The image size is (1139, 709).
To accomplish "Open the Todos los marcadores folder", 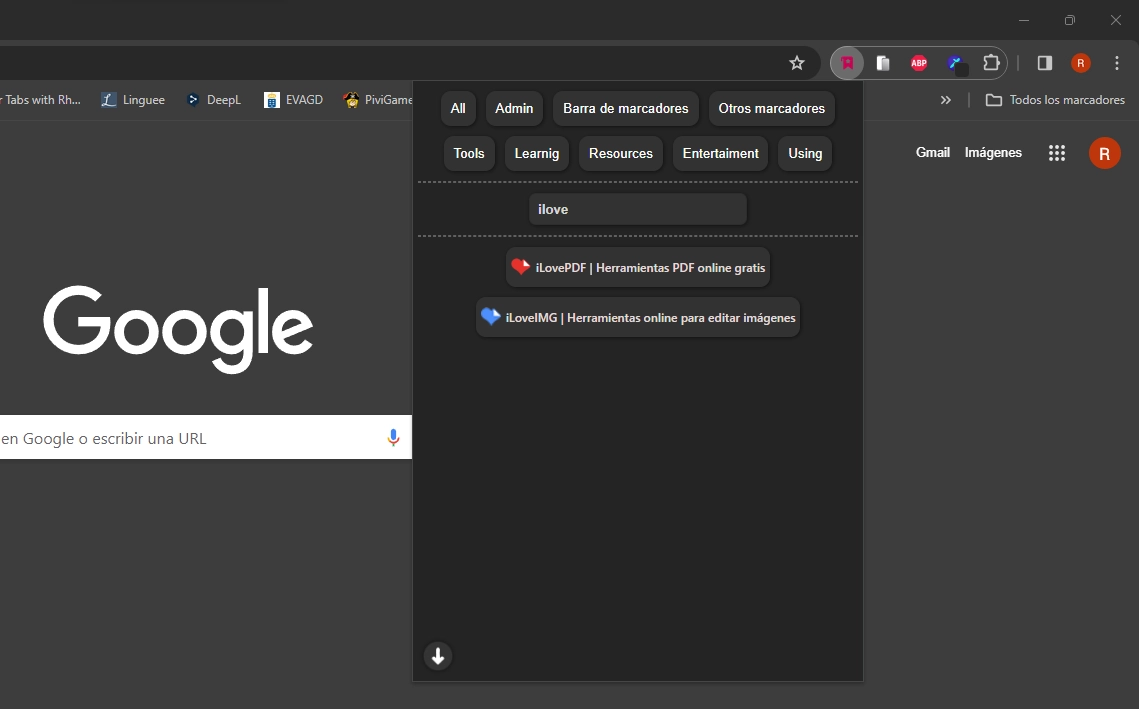I will [1055, 100].
